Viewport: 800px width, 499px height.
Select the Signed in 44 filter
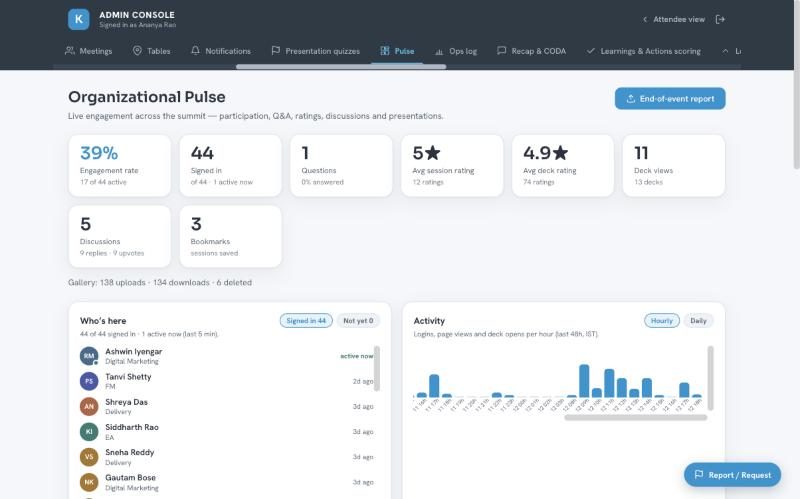coord(306,320)
